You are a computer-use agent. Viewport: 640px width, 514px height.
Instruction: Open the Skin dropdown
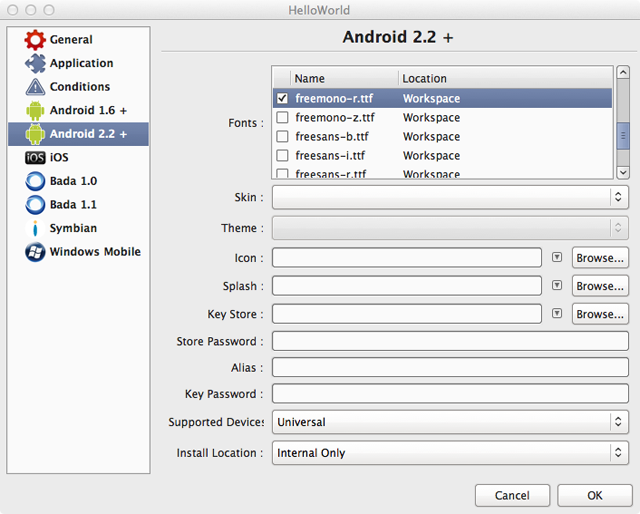point(450,197)
